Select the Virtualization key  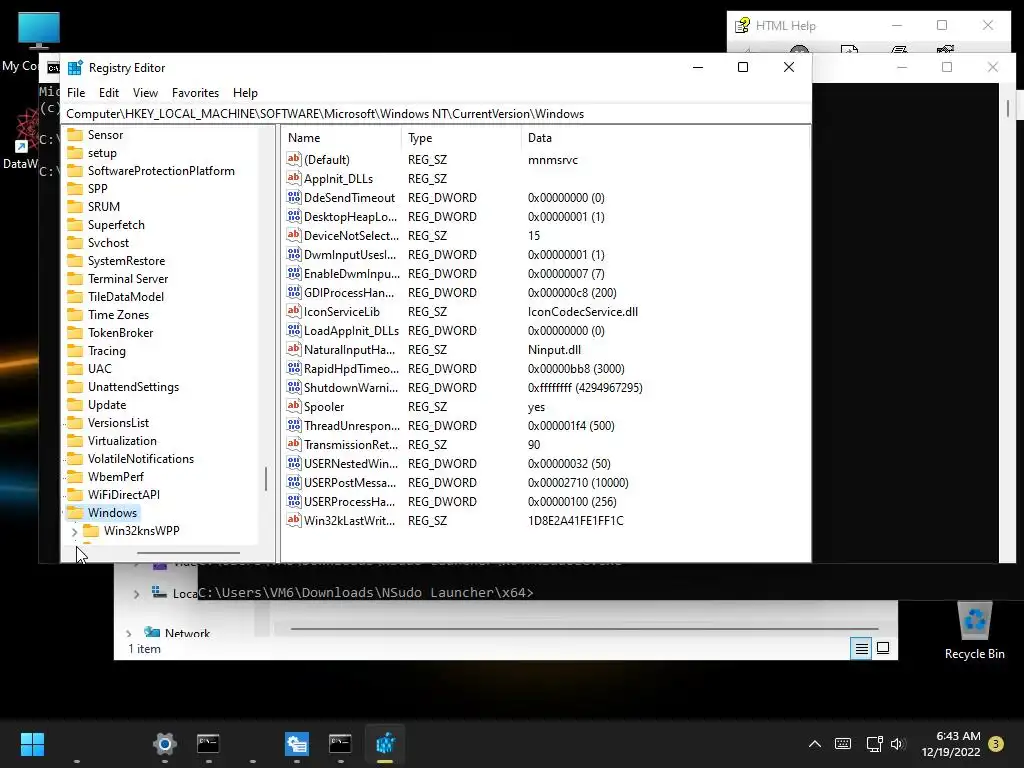click(x=122, y=441)
